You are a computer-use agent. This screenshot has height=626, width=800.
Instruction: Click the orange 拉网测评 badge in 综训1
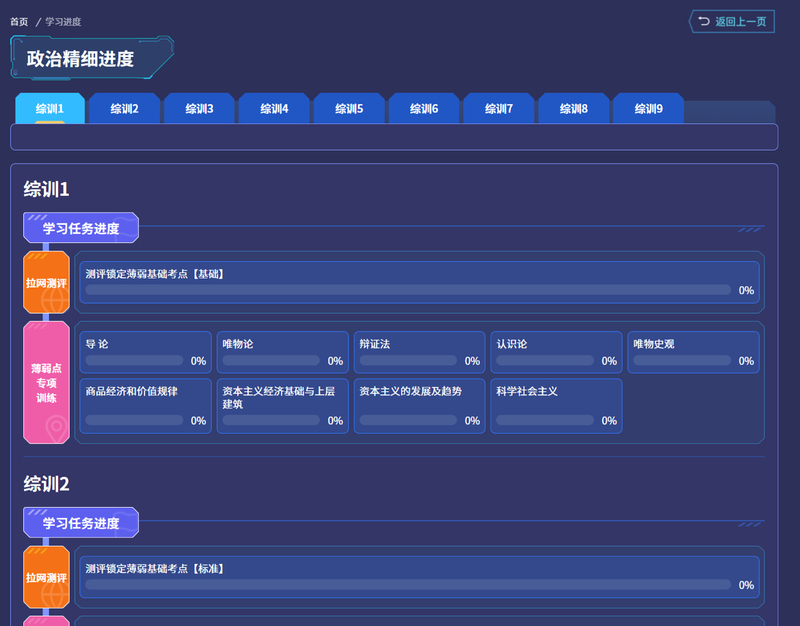[x=46, y=283]
